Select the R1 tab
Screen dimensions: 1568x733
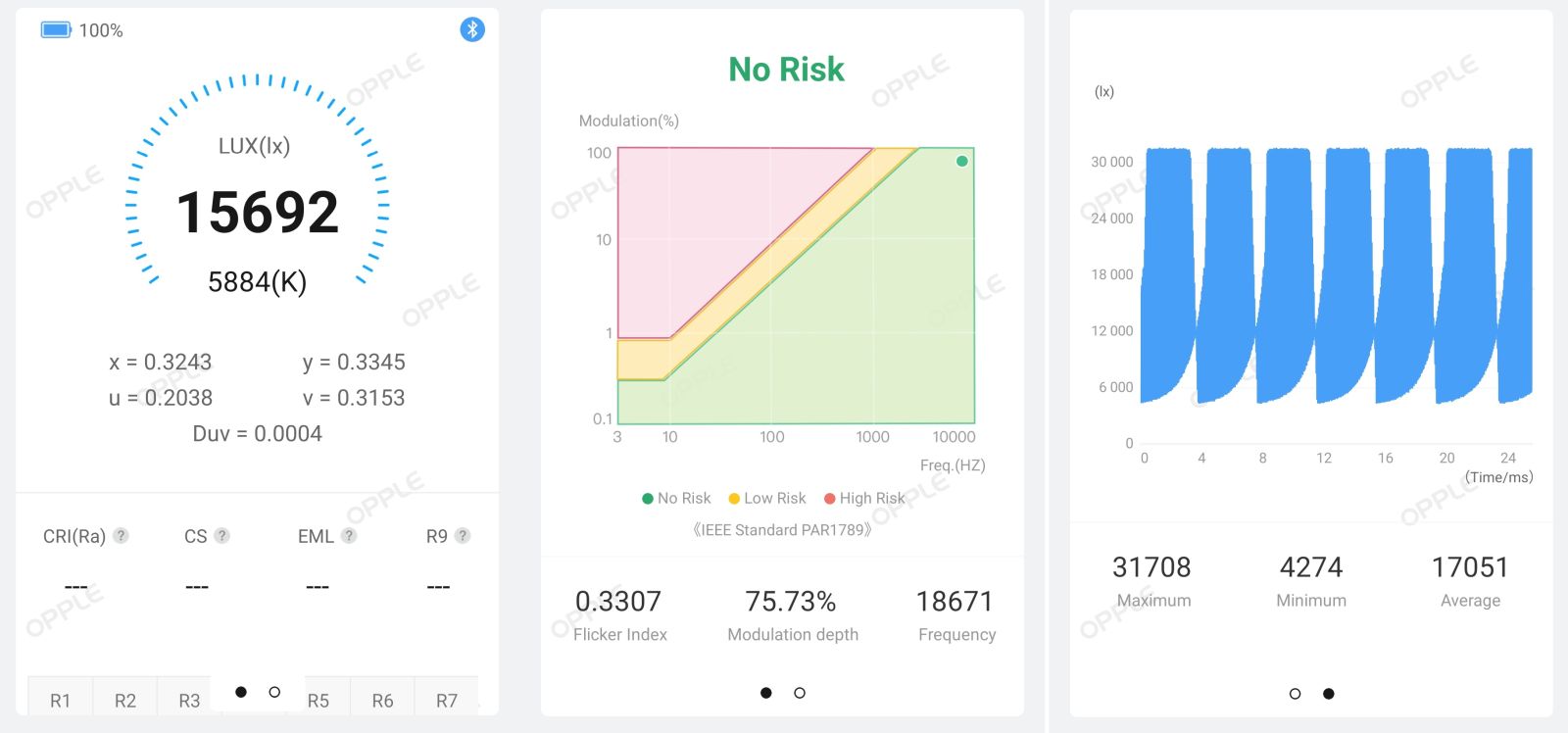tap(61, 701)
